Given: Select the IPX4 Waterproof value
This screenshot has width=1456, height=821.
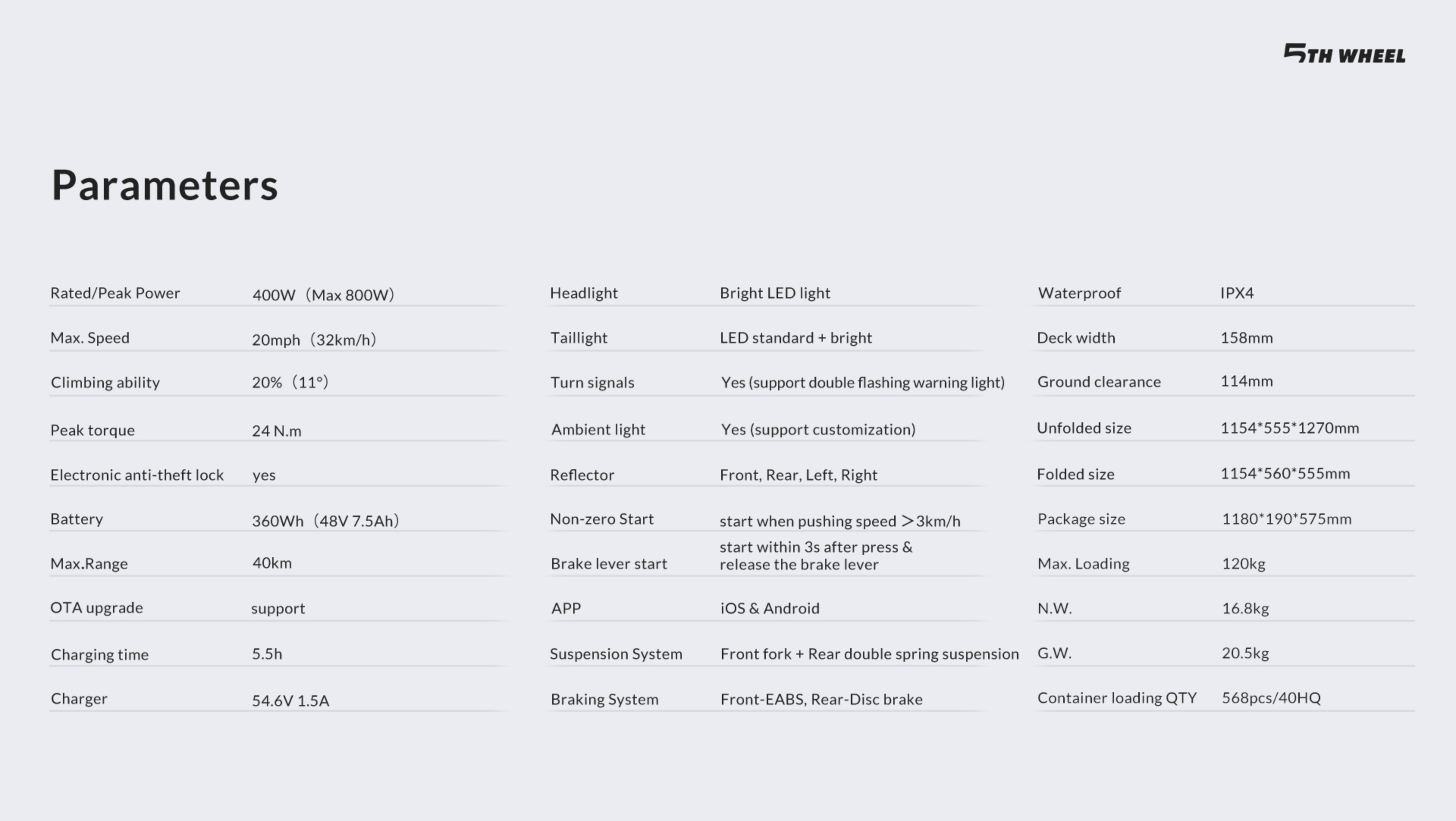Looking at the screenshot, I should pyautogui.click(x=1237, y=293).
